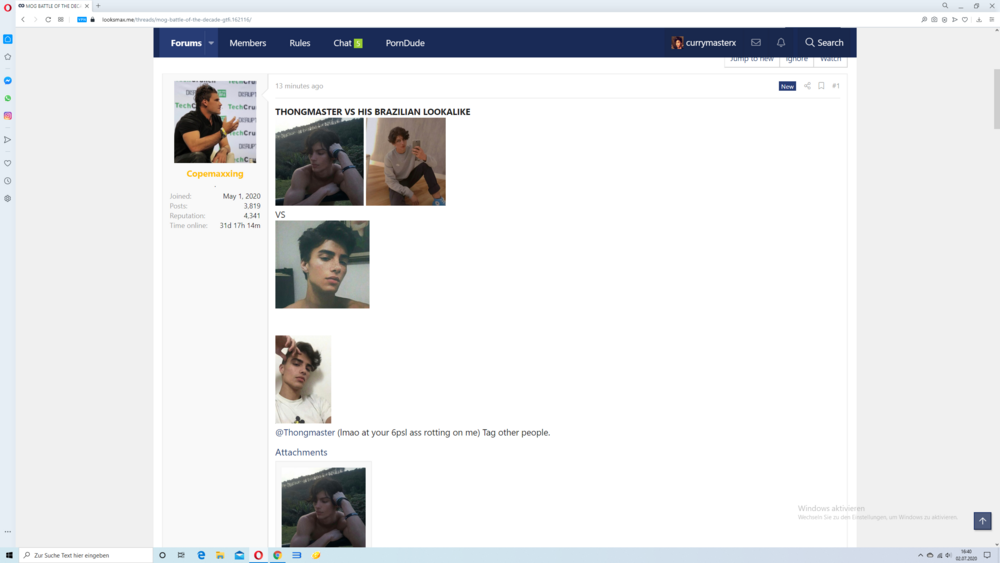Open the Search dropdown in navbar
The width and height of the screenshot is (1000, 563).
pos(824,43)
